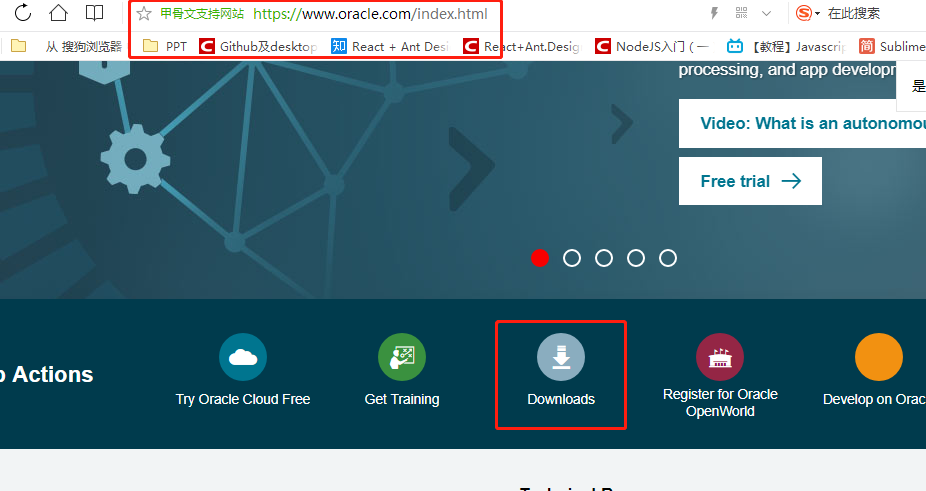
Task: Click the Free trial button
Action: coord(750,181)
